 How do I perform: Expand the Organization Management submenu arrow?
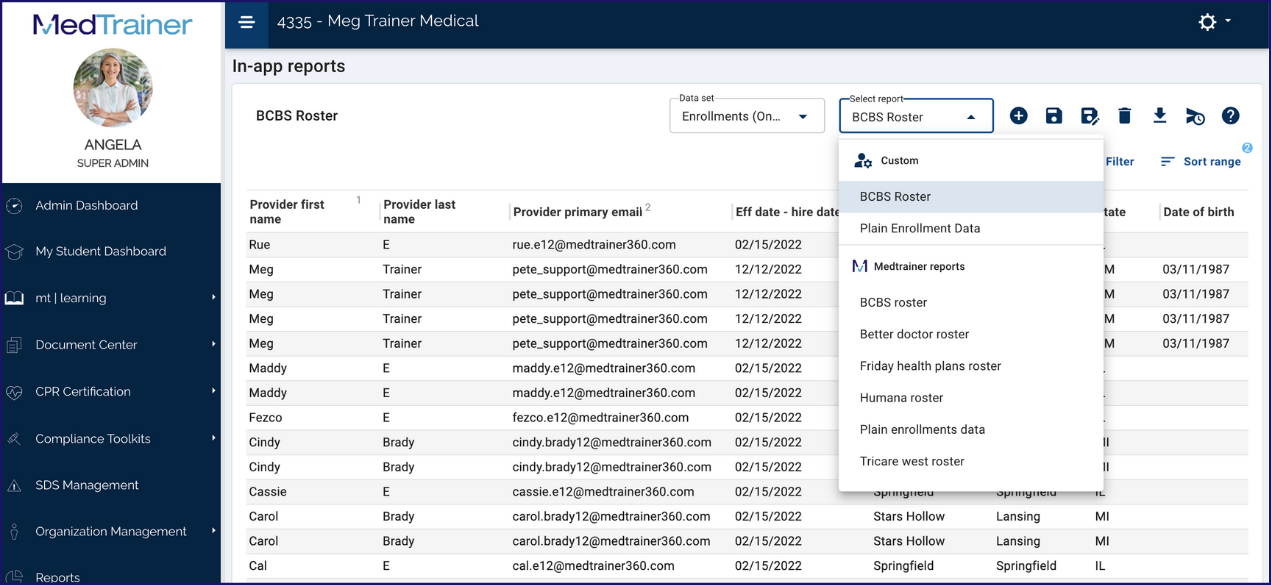213,531
